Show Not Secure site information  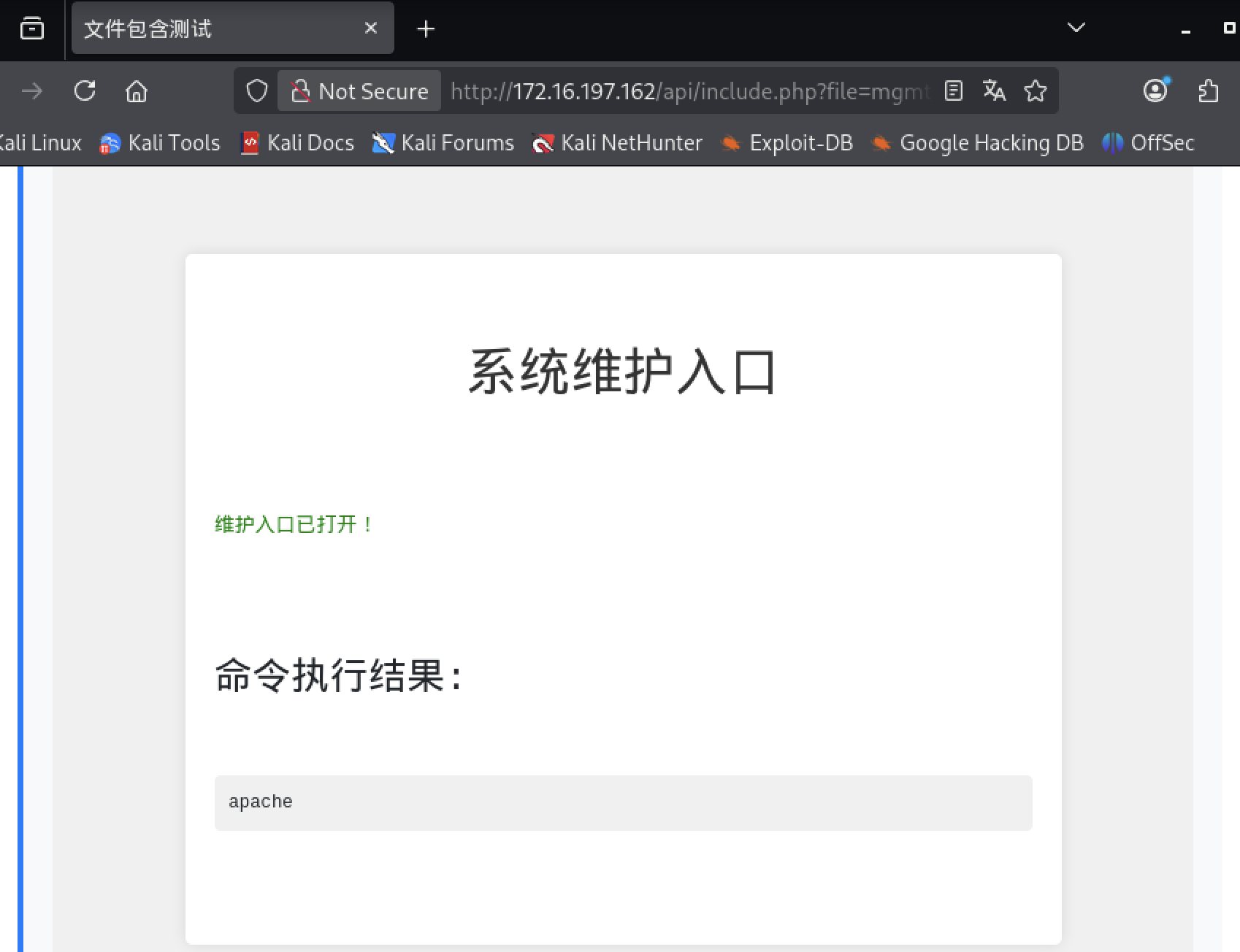(x=359, y=91)
